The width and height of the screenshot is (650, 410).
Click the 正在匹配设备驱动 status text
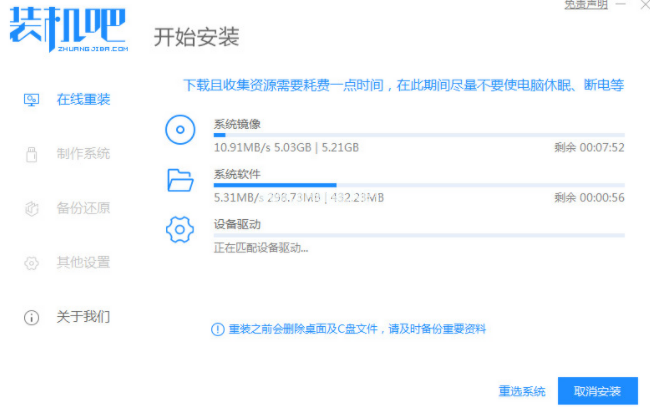coord(261,248)
